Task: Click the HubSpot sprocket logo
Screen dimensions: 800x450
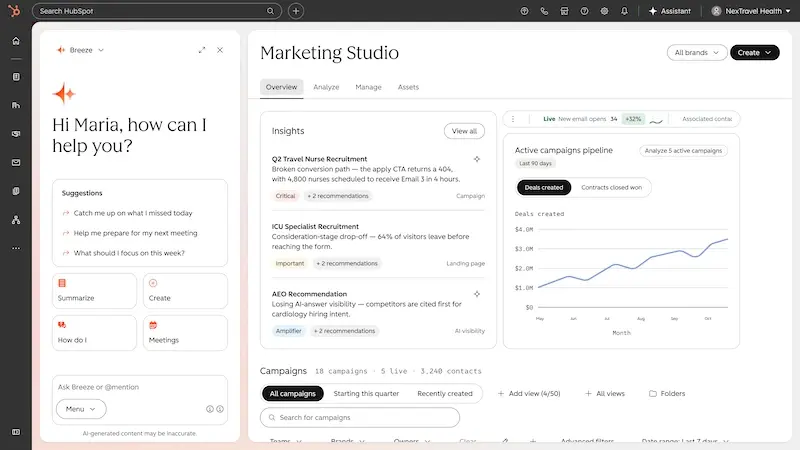Action: [x=14, y=10]
